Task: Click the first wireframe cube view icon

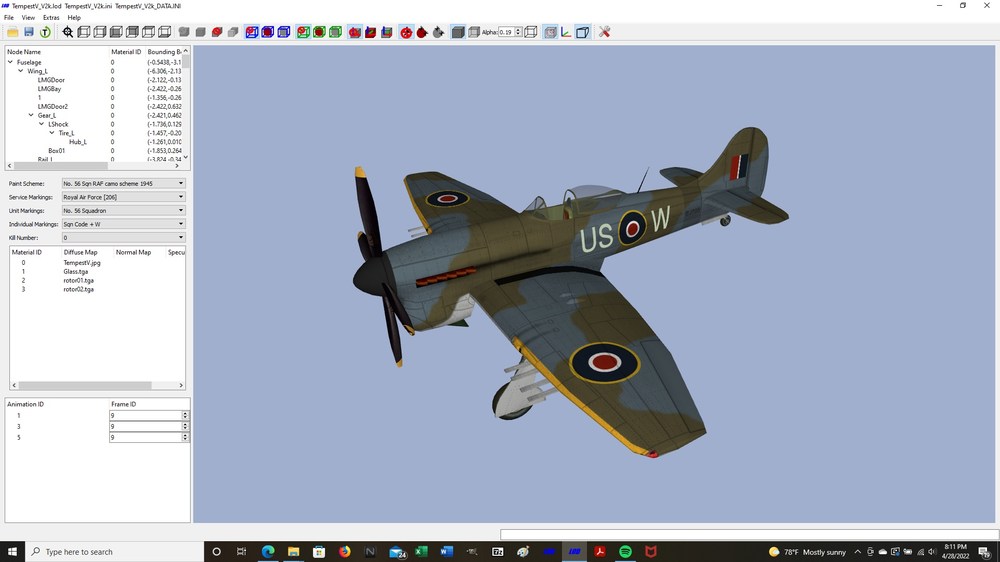Action: point(84,32)
